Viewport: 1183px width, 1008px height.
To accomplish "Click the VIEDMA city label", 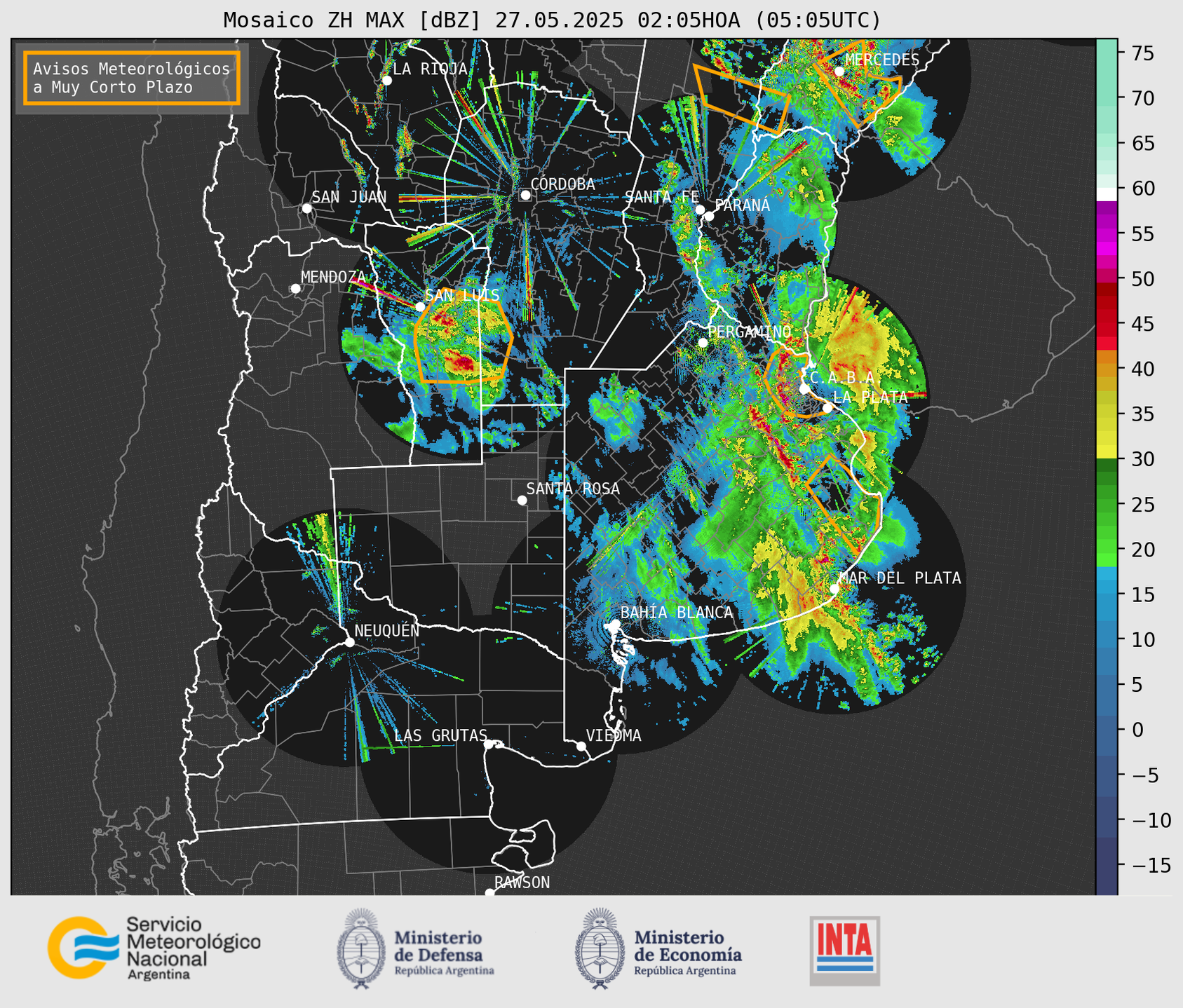I will [x=614, y=735].
